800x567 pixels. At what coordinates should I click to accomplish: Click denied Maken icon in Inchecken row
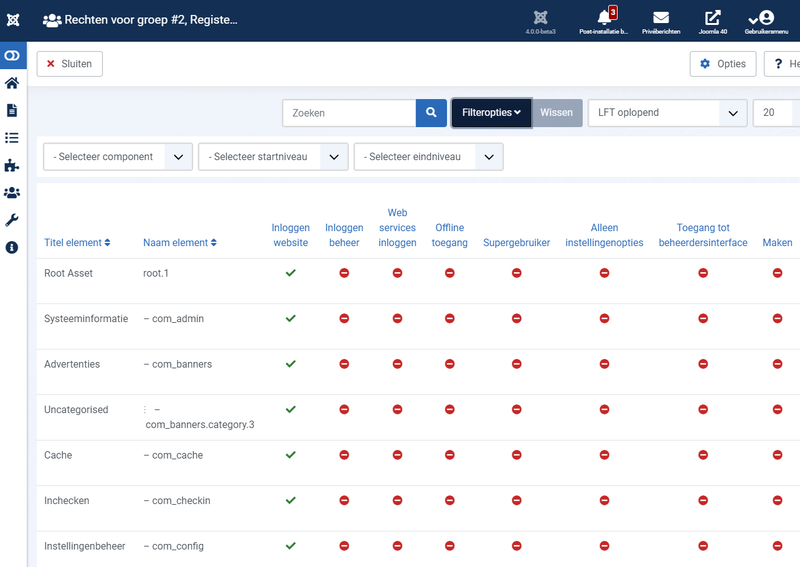coord(777,500)
